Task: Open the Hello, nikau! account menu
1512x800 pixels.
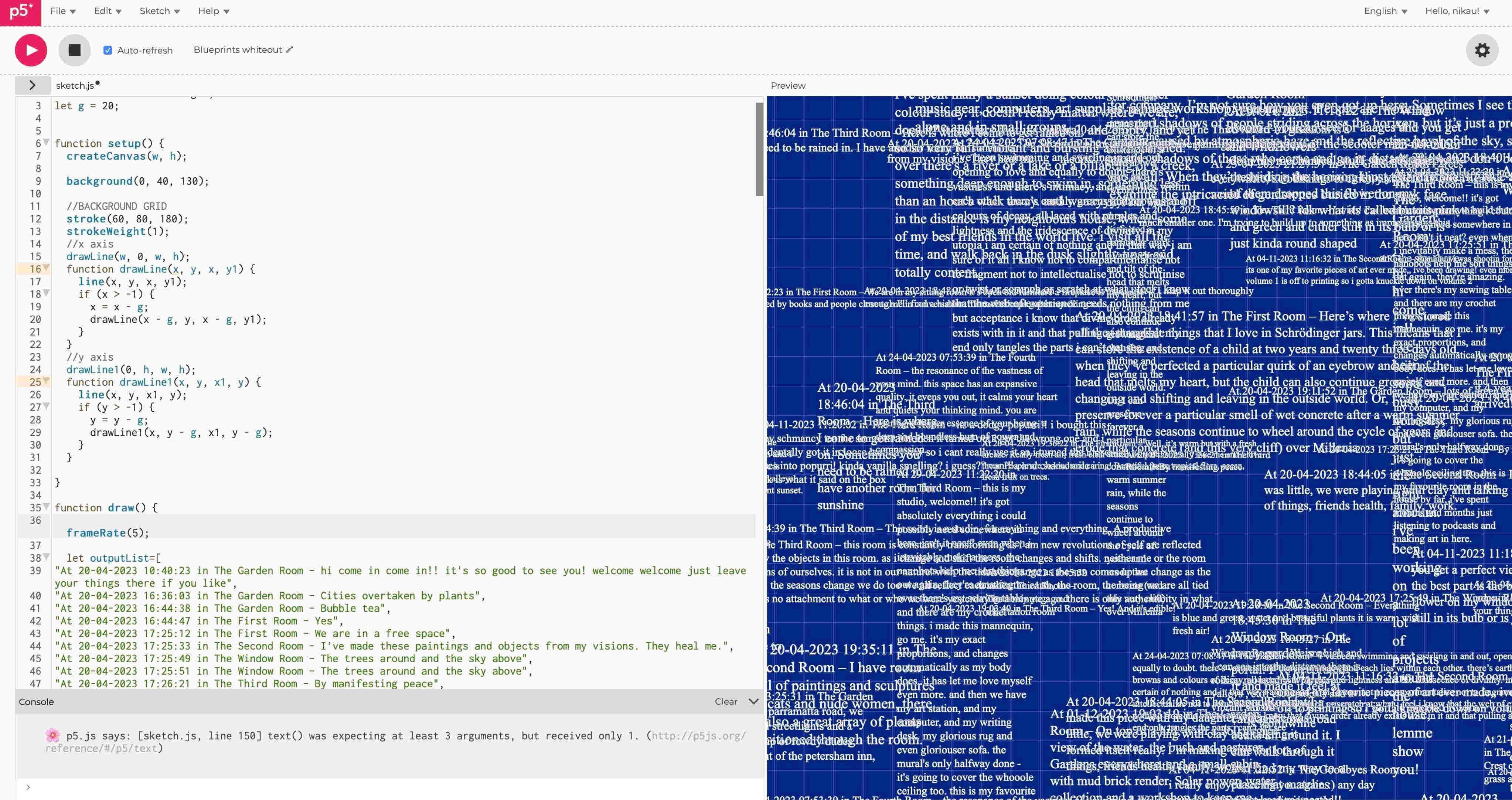Action: point(1457,11)
